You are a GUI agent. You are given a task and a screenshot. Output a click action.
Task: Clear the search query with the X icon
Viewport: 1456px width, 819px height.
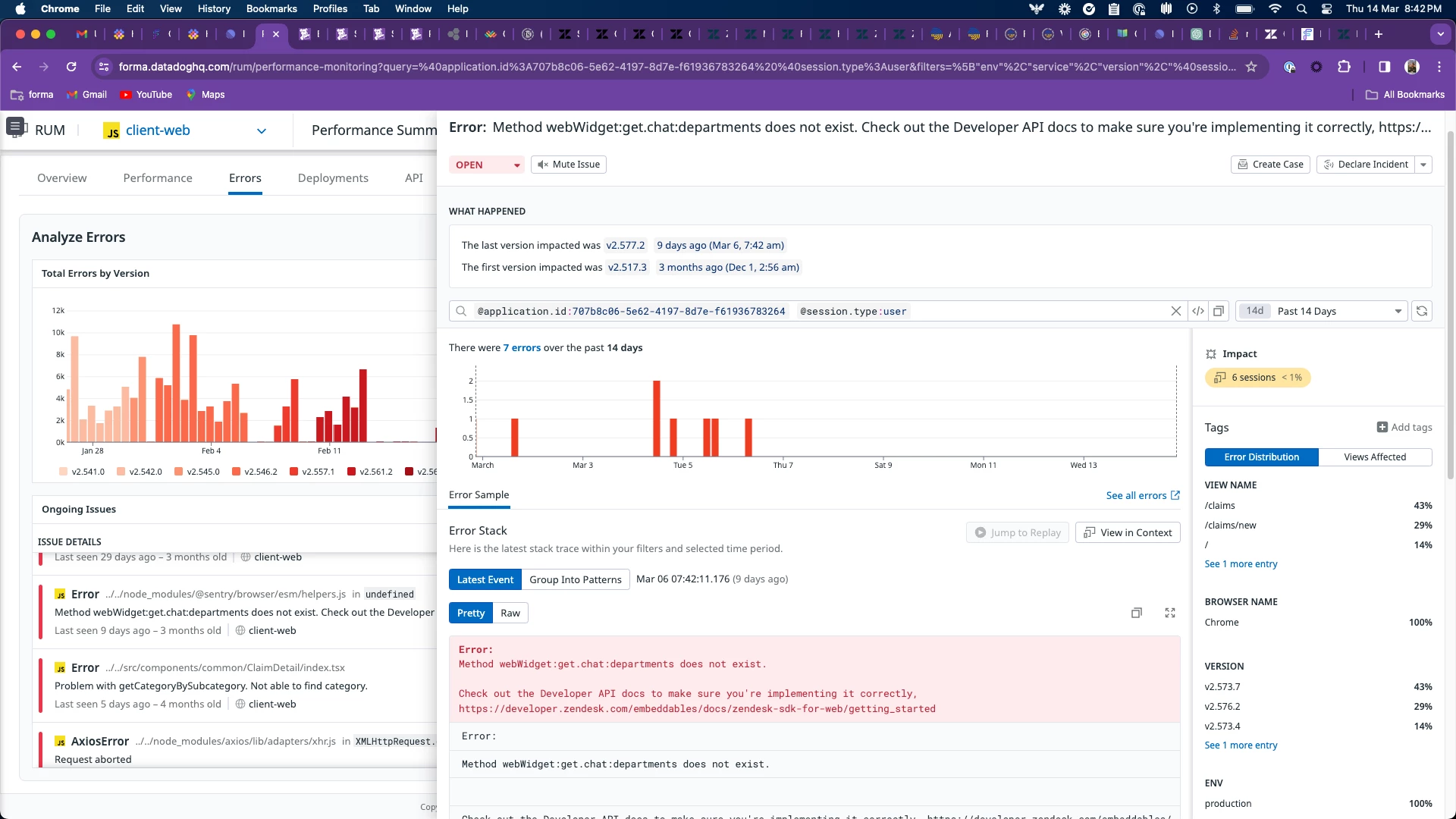coord(1176,311)
